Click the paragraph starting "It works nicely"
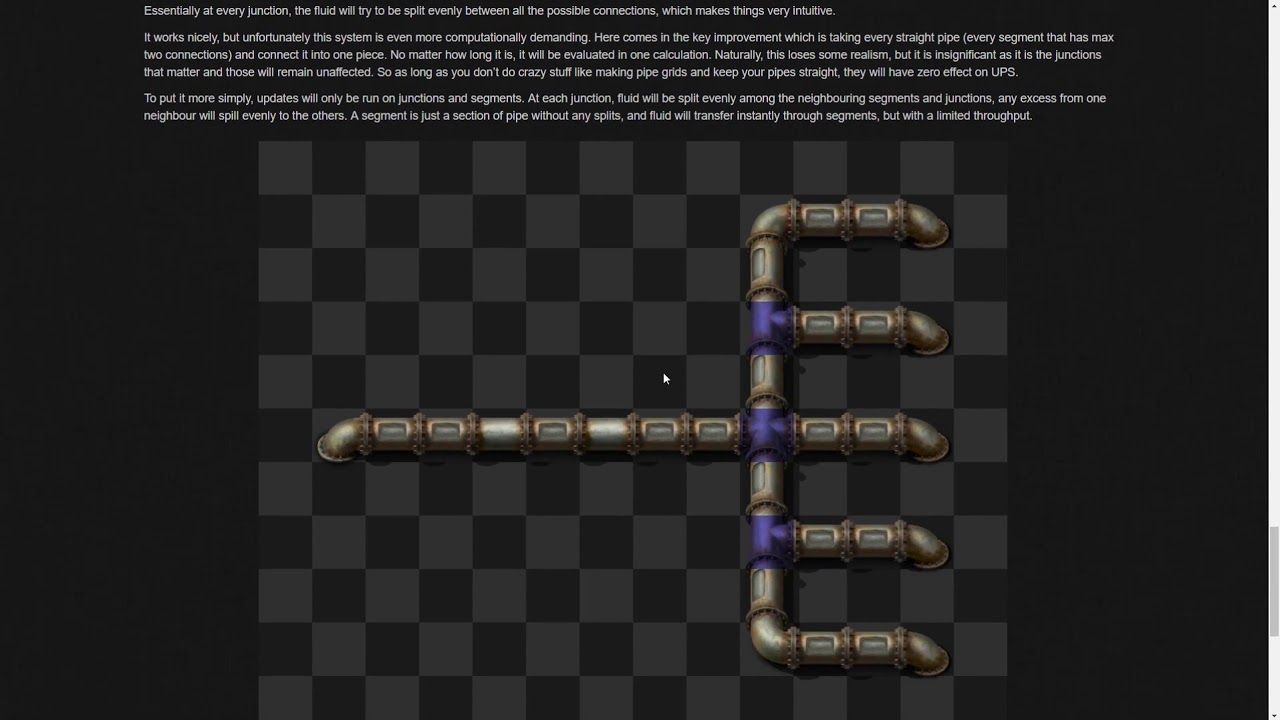 628,55
